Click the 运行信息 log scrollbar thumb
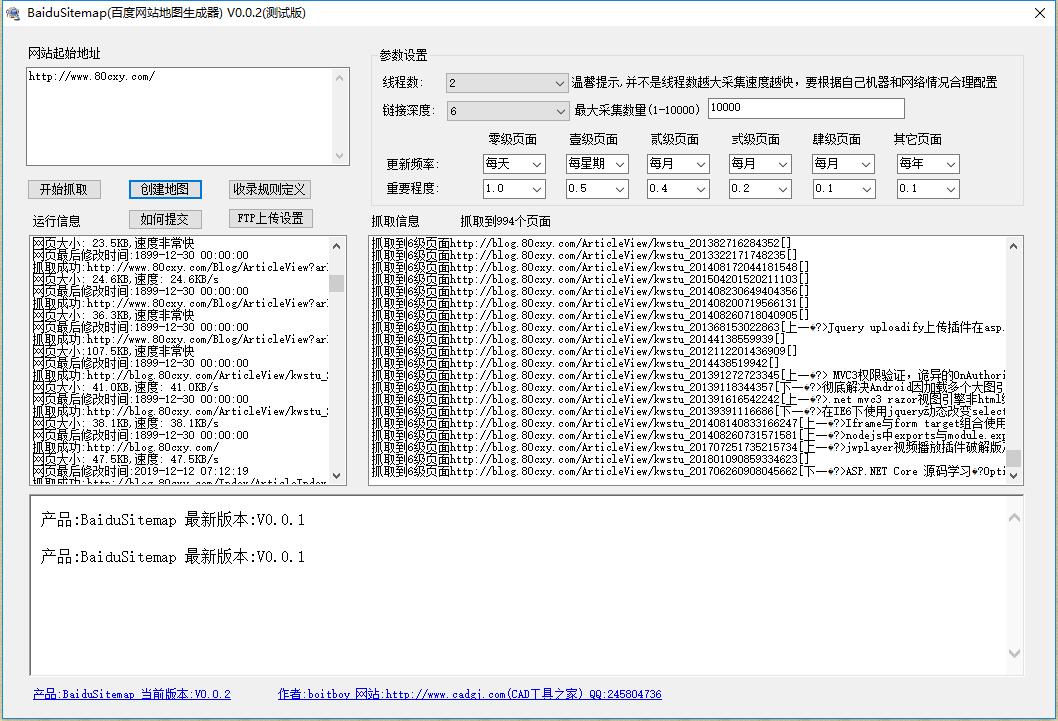1058x721 pixels. 337,283
